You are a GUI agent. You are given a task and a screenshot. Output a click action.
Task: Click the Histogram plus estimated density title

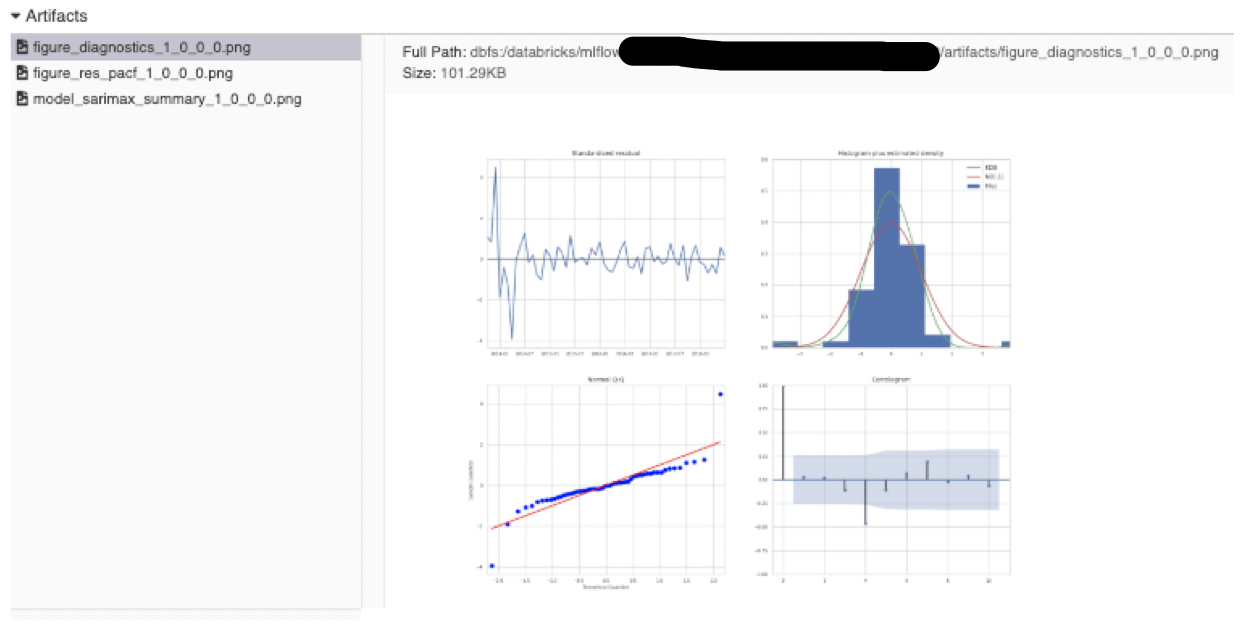[890, 153]
